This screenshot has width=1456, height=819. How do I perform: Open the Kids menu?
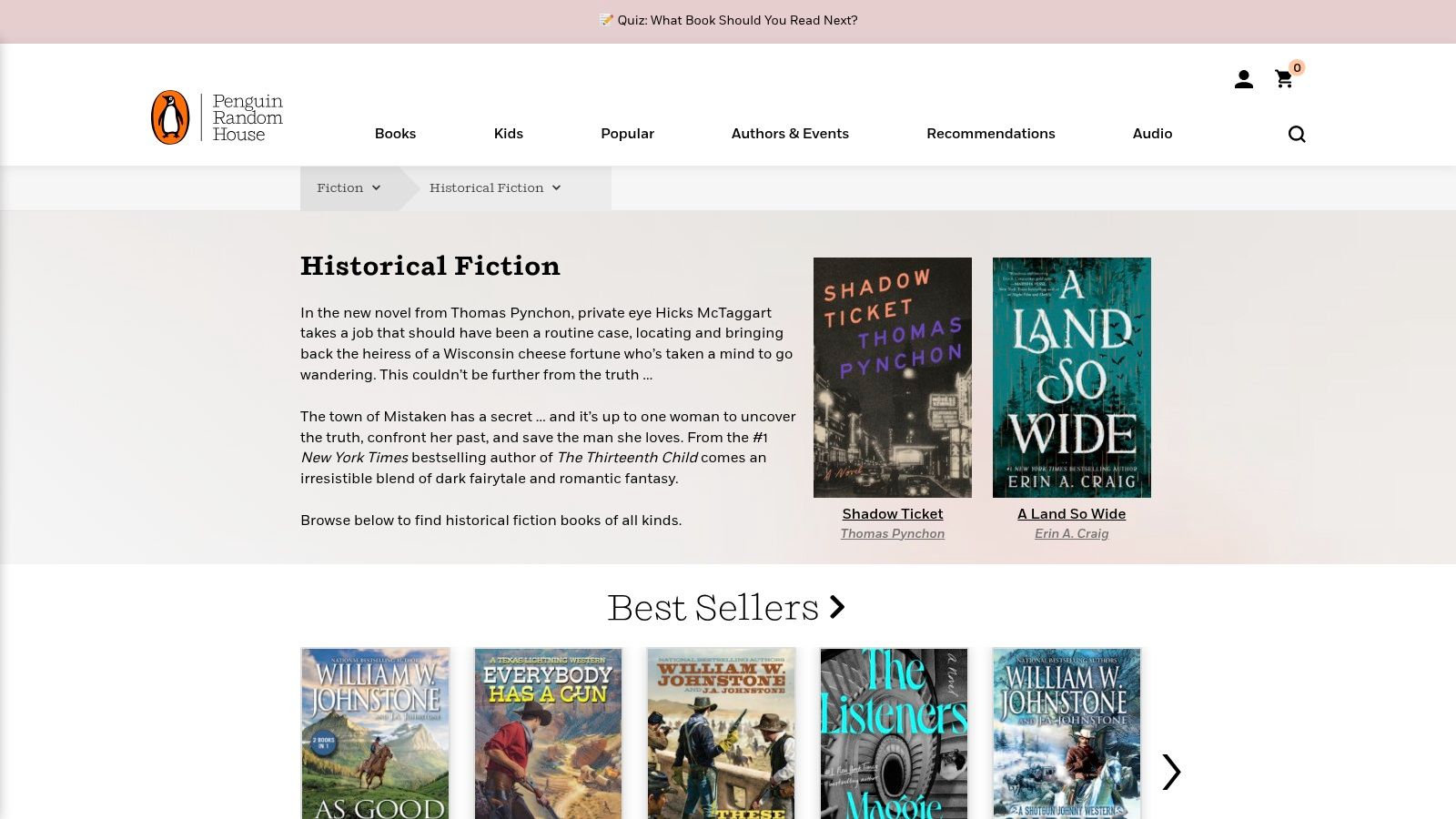(508, 134)
